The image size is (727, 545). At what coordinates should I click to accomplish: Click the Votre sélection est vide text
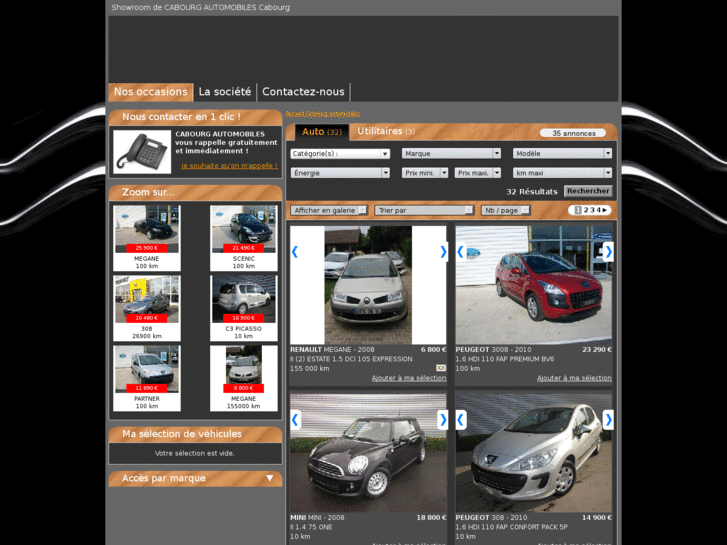(x=195, y=454)
